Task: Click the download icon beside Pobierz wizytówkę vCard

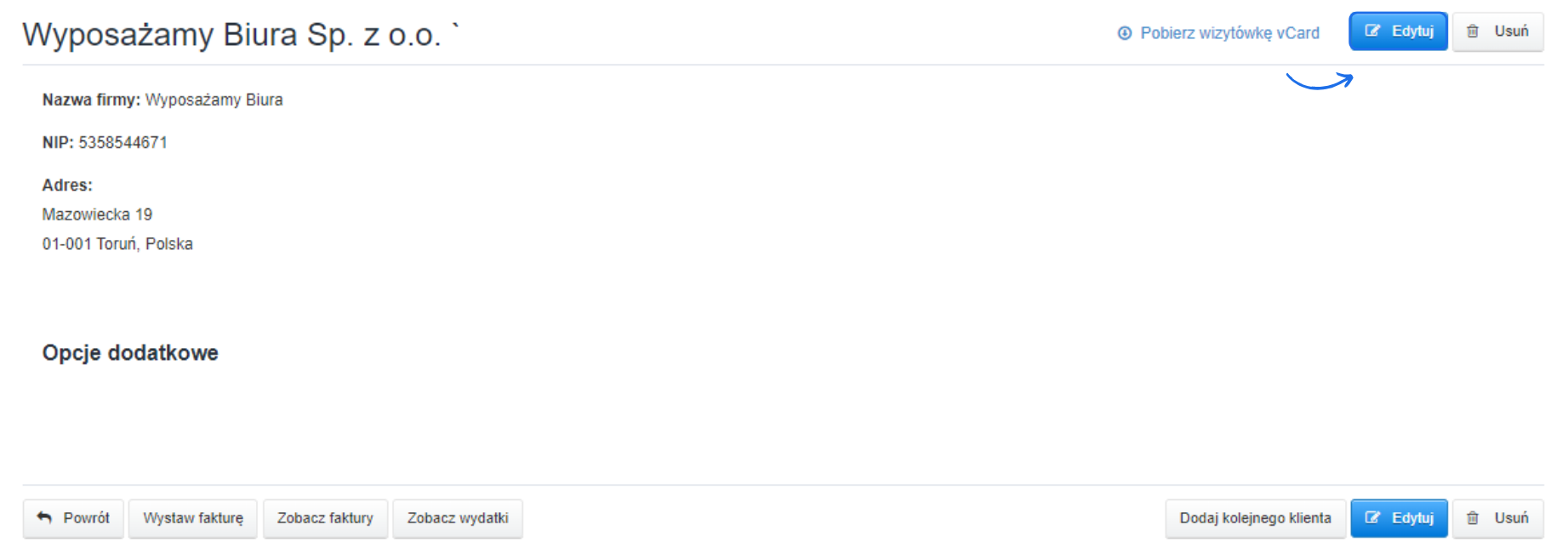Action: (x=1125, y=33)
